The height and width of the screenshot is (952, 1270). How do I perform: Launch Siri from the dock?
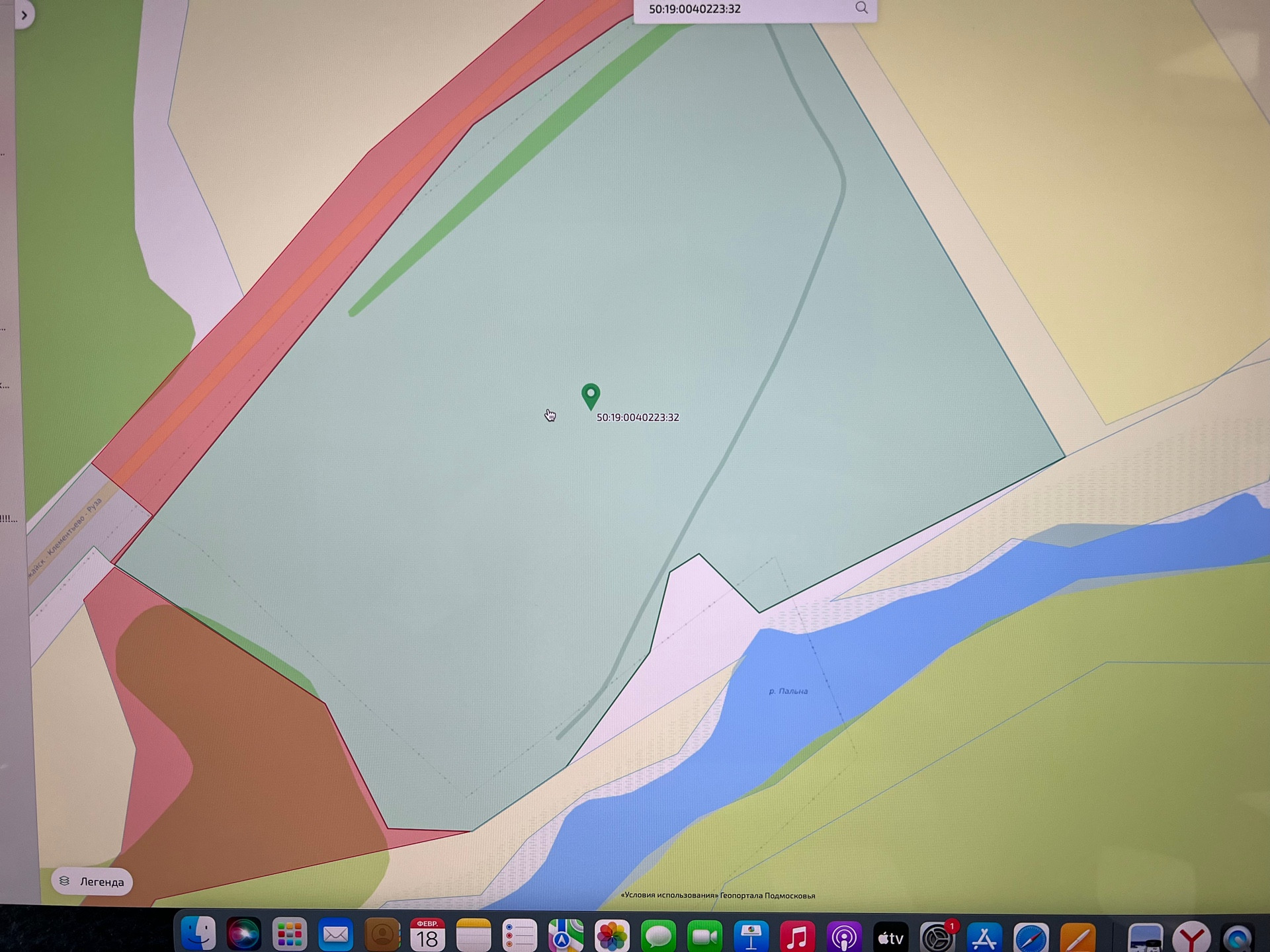243,935
